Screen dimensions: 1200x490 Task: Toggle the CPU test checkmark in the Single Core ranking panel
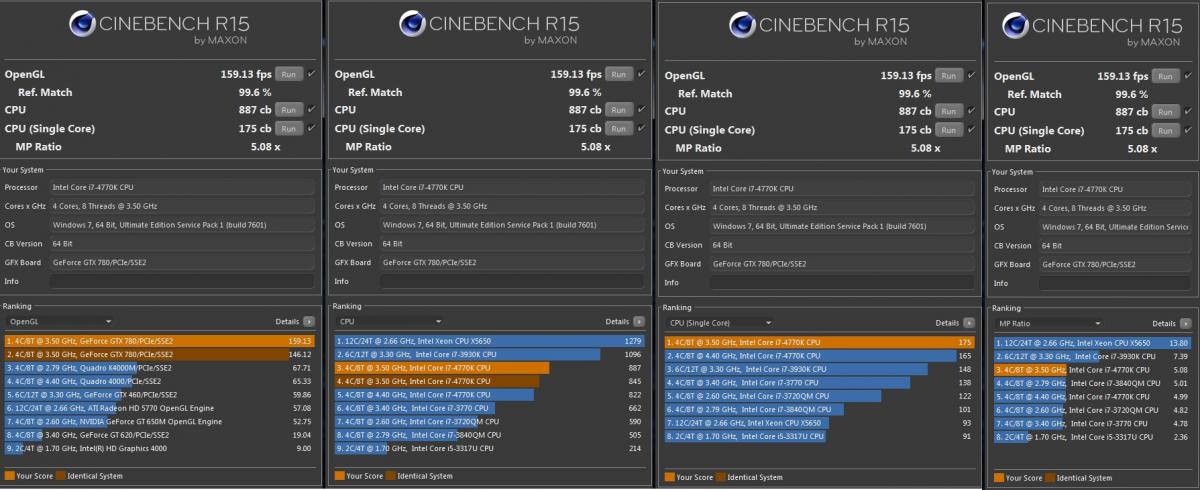972,111
